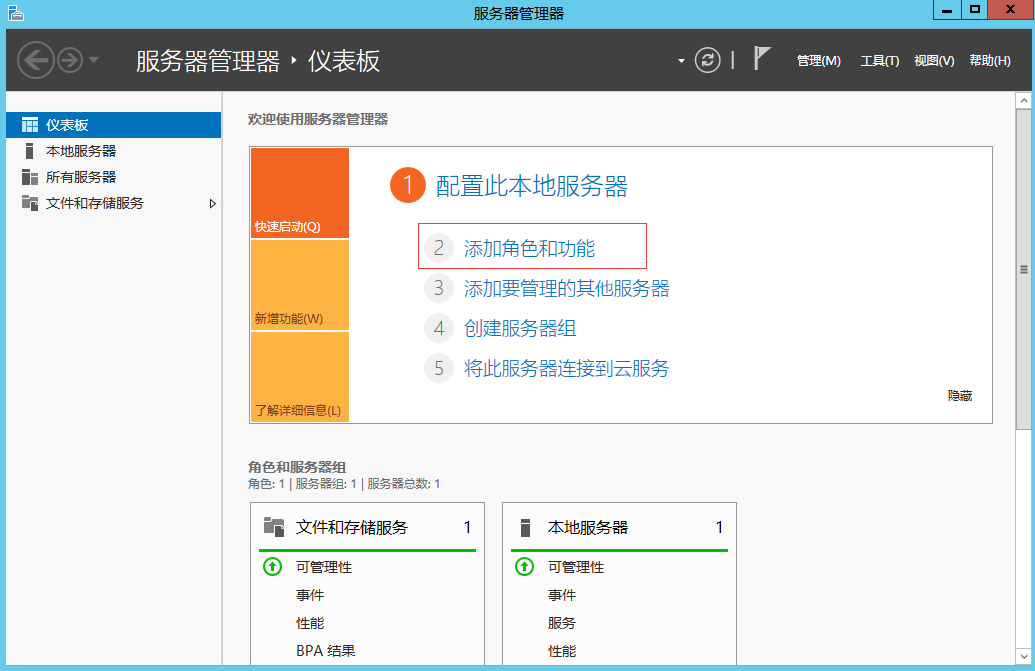The width and height of the screenshot is (1035, 671).
Task: Open the 管理(M) menu
Action: click(818, 61)
